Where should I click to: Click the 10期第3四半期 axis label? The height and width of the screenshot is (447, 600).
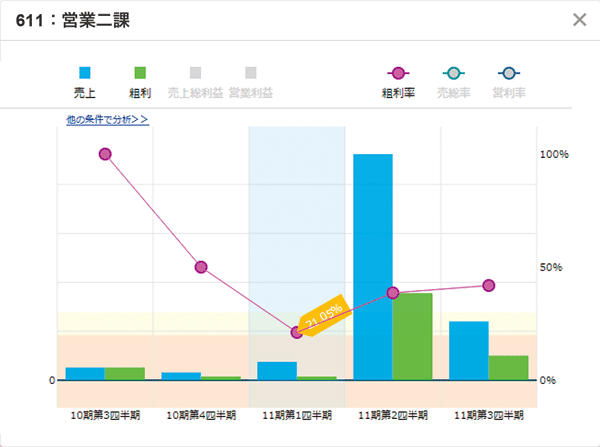pos(105,414)
